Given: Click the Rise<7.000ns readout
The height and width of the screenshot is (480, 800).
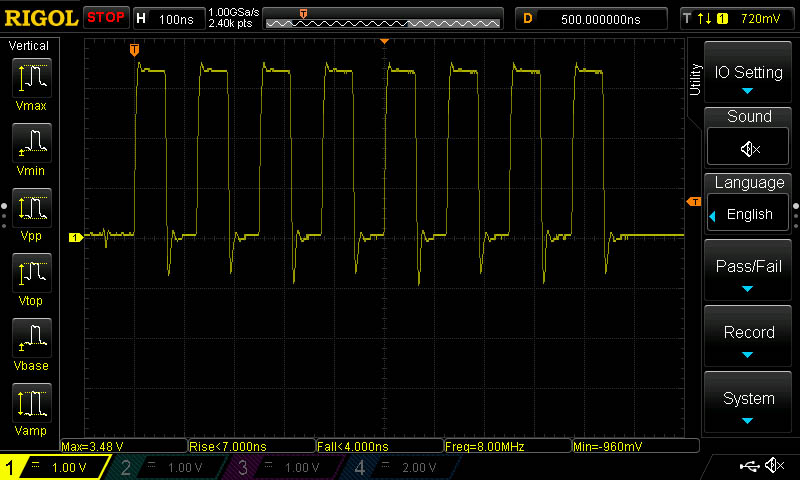Looking at the screenshot, I should tap(252, 446).
